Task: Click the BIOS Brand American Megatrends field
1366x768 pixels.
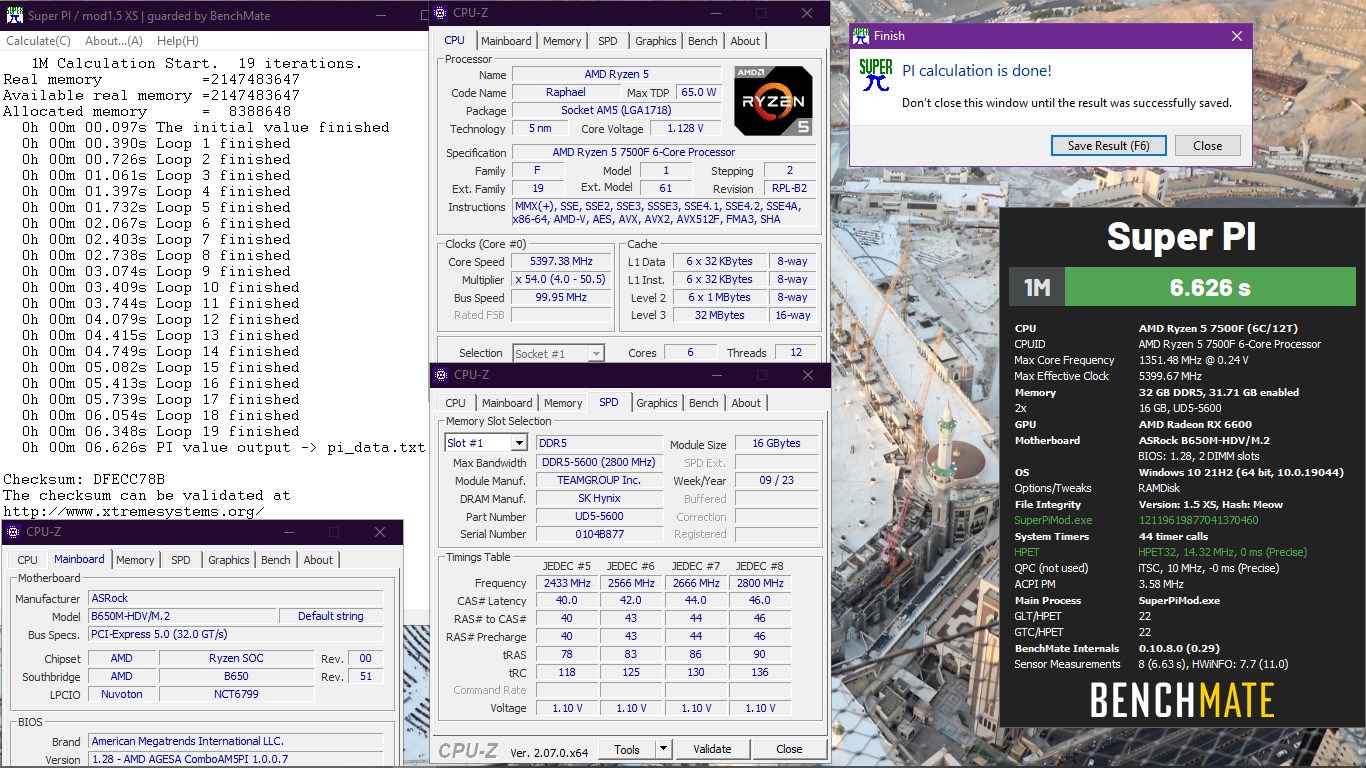Action: [x=235, y=741]
